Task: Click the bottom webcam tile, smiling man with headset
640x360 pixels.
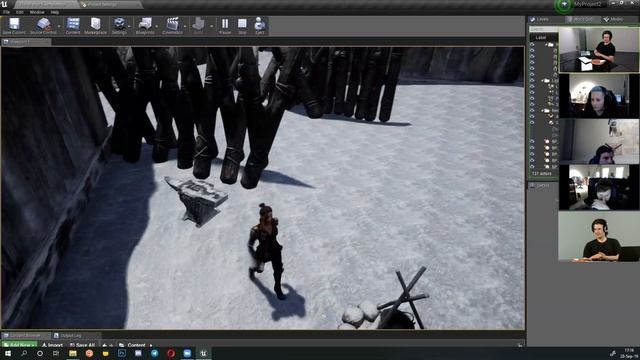Action: pos(599,236)
